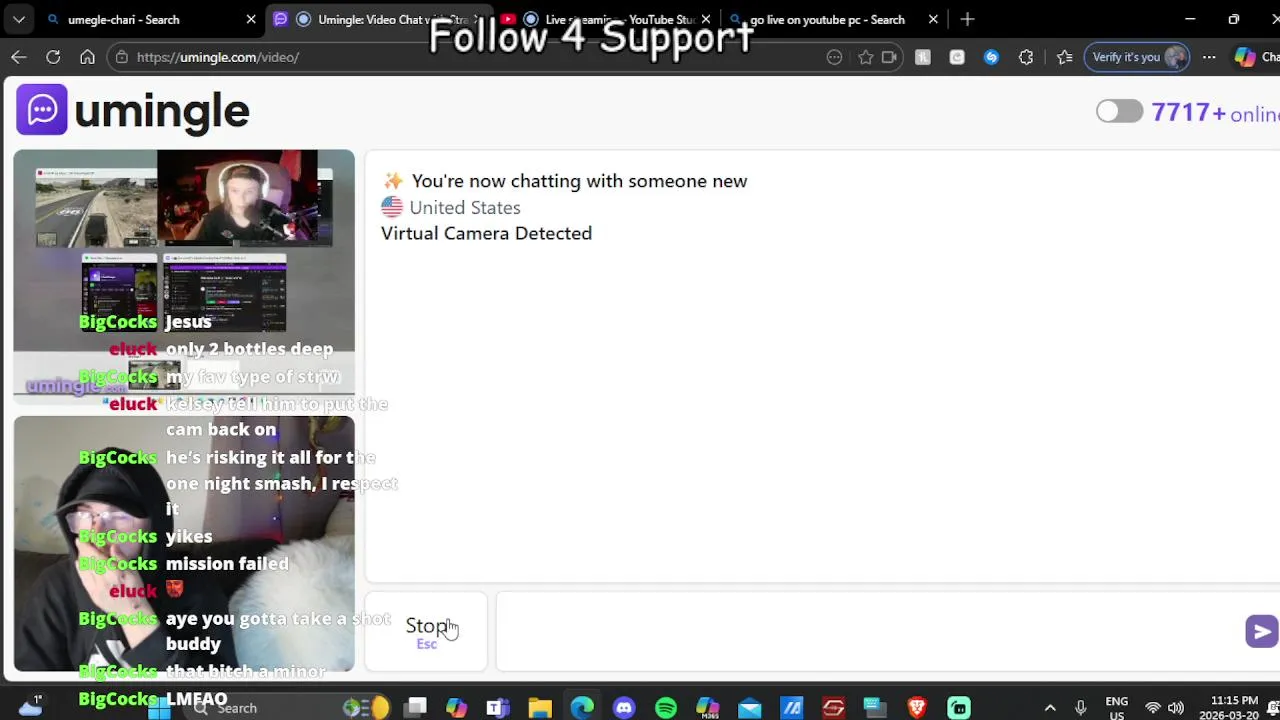Open Discord from taskbar

(624, 708)
